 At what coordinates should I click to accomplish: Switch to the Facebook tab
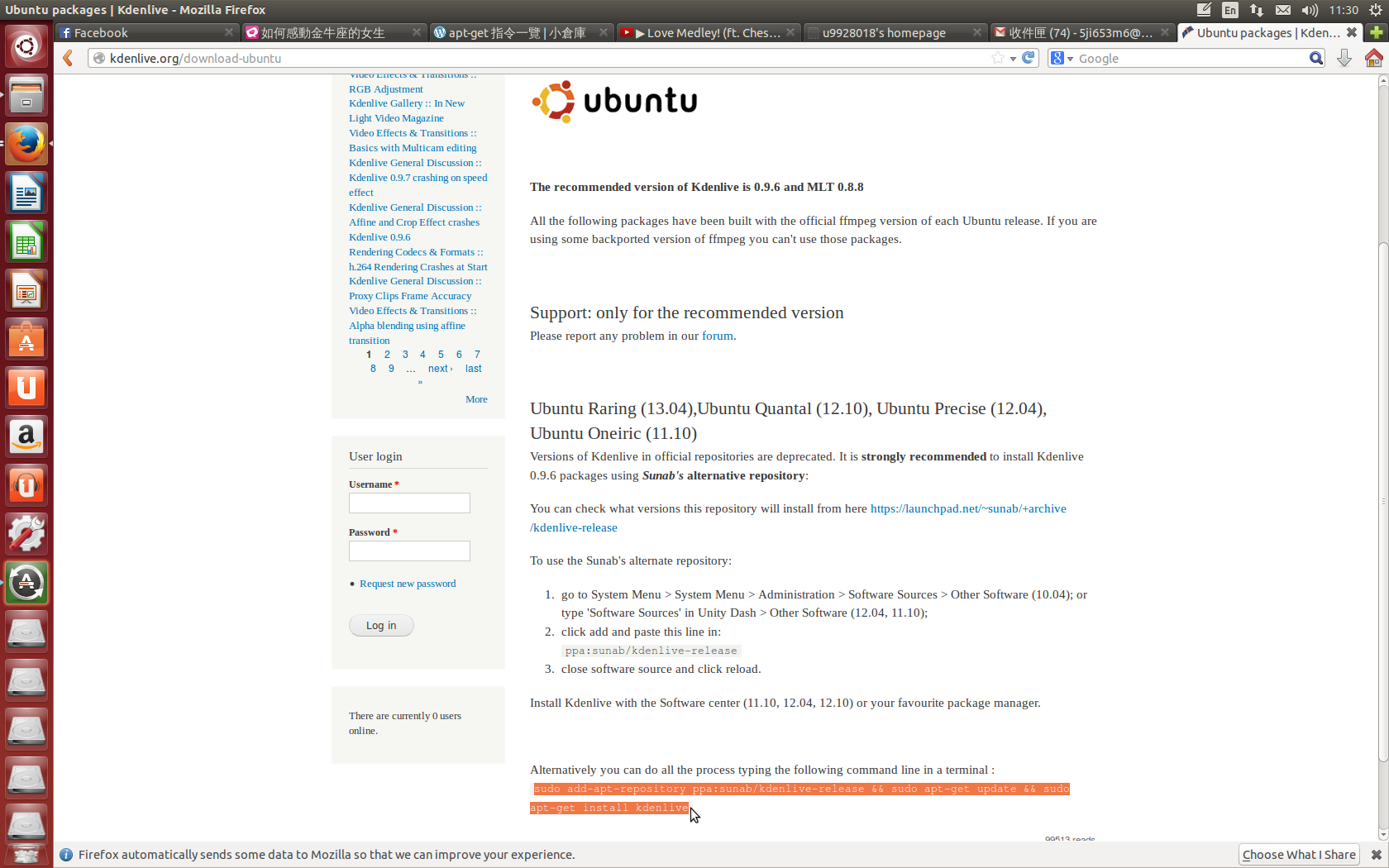[147, 32]
